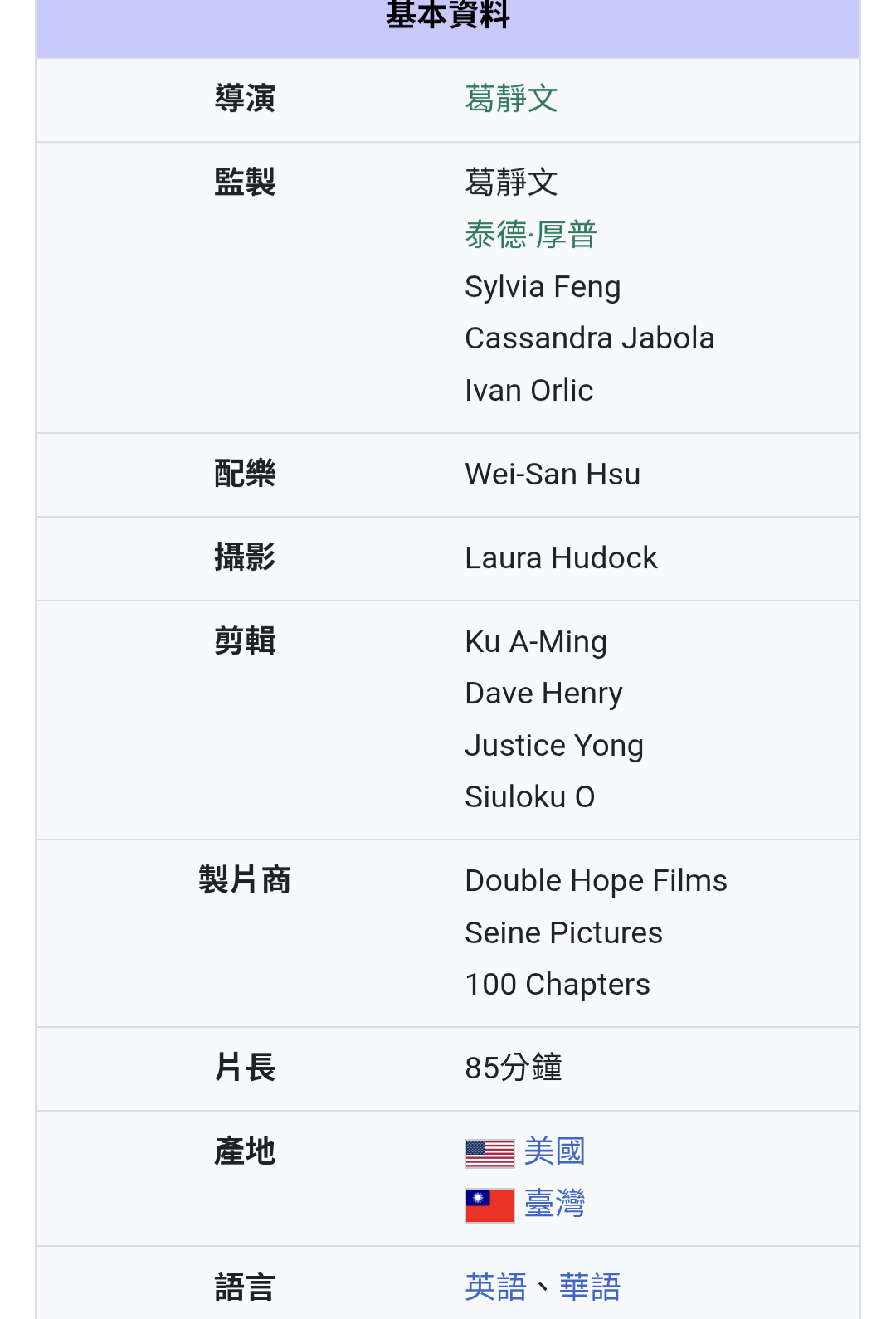Click the Seine Pictures text
The image size is (896, 1319).
(x=563, y=933)
